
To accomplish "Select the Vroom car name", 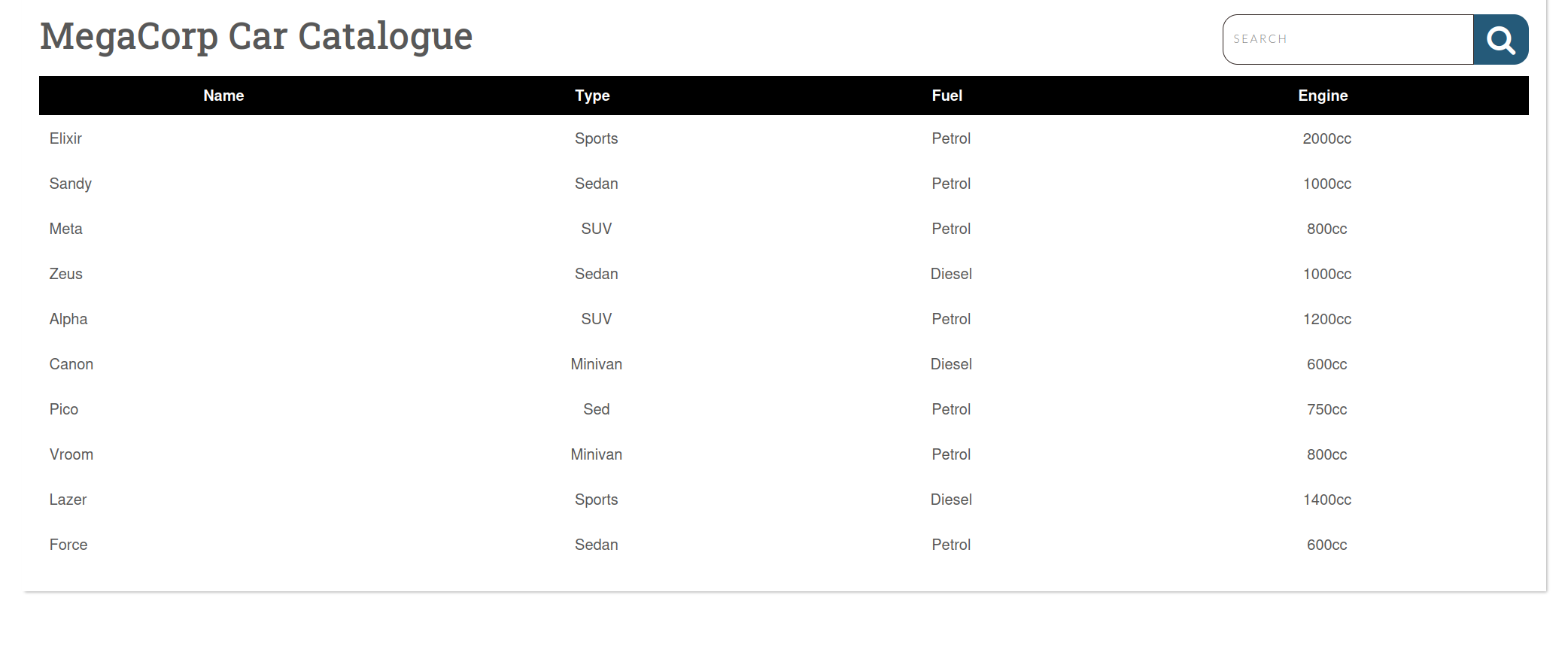I will 71,454.
